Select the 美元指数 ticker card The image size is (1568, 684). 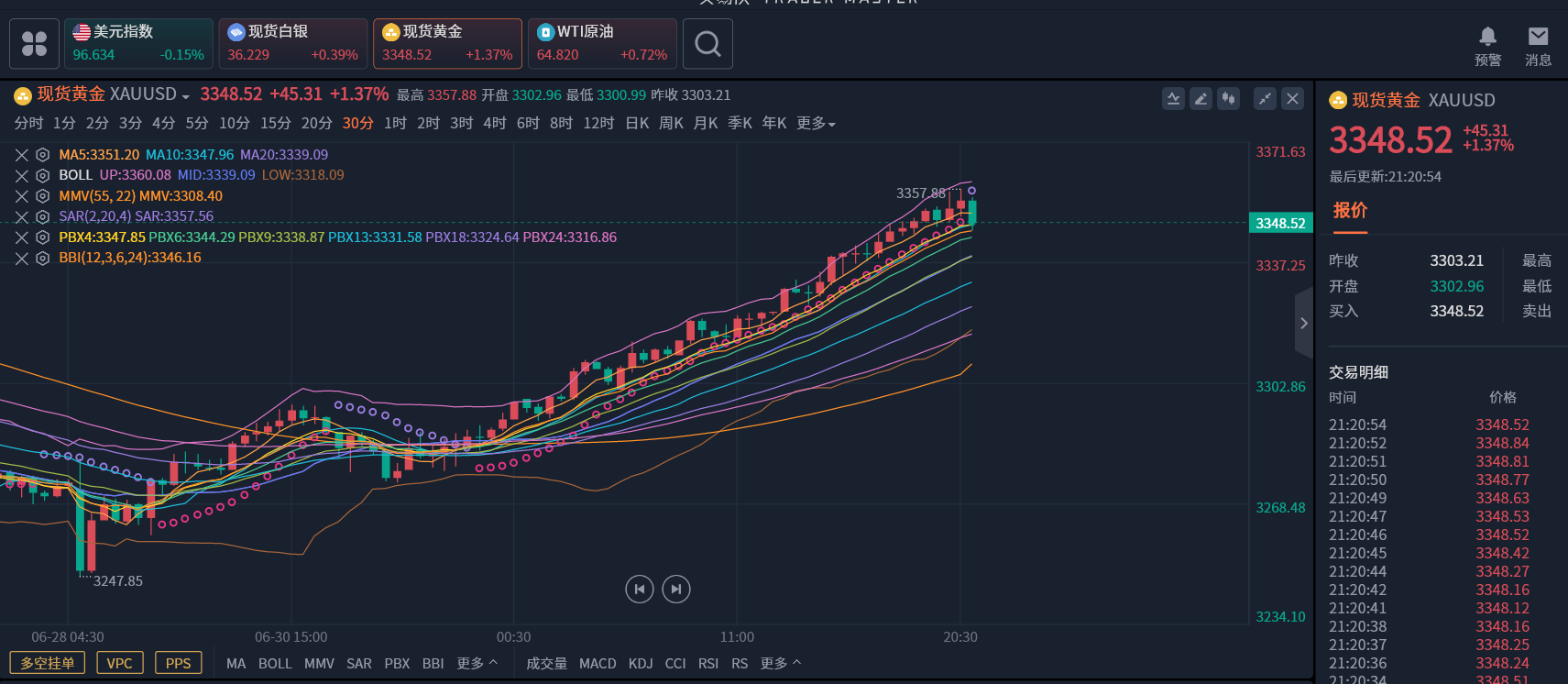coord(139,44)
